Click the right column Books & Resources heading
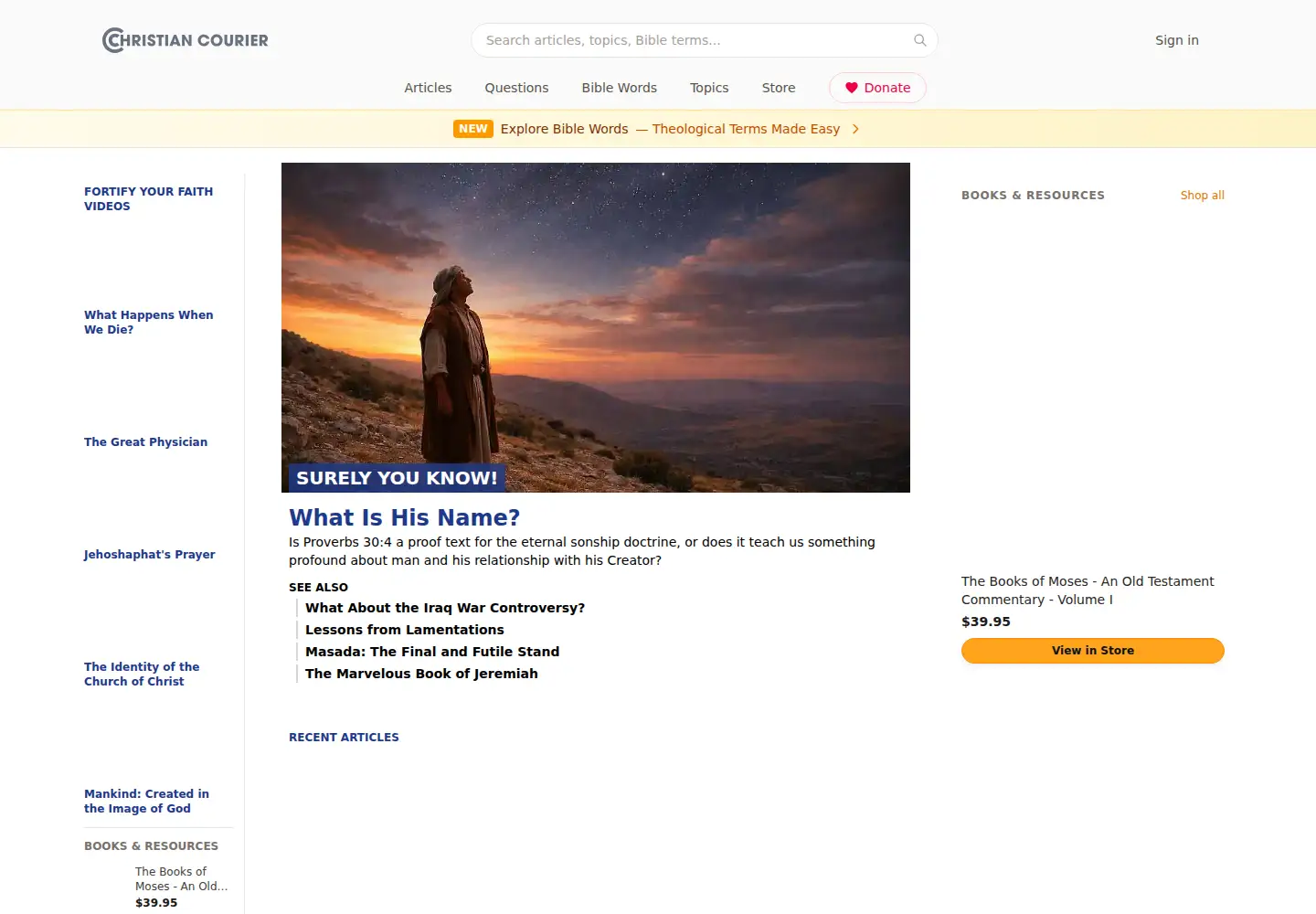The image size is (1316, 914). tap(1033, 195)
